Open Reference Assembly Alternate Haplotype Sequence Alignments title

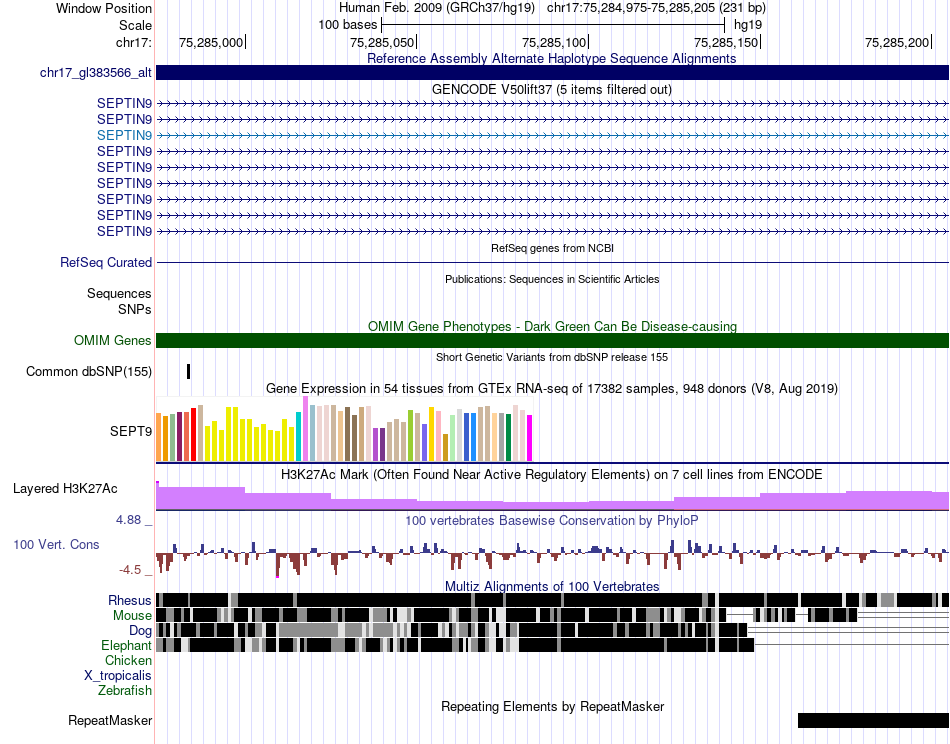click(x=551, y=58)
